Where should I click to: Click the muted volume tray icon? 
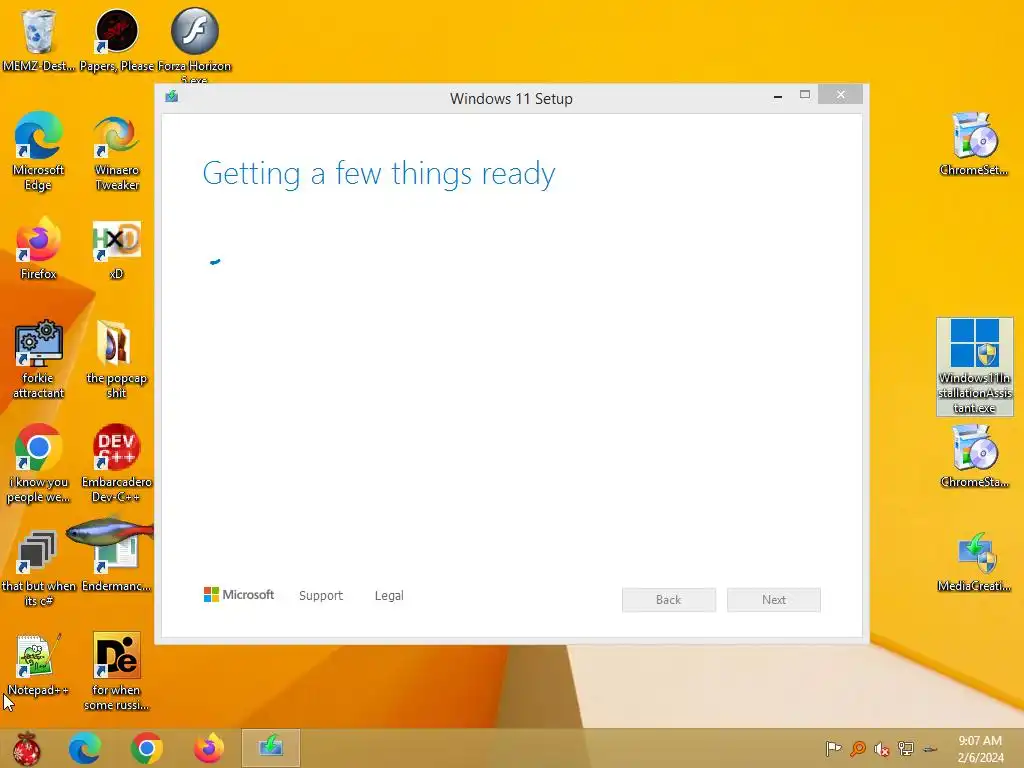click(x=882, y=749)
